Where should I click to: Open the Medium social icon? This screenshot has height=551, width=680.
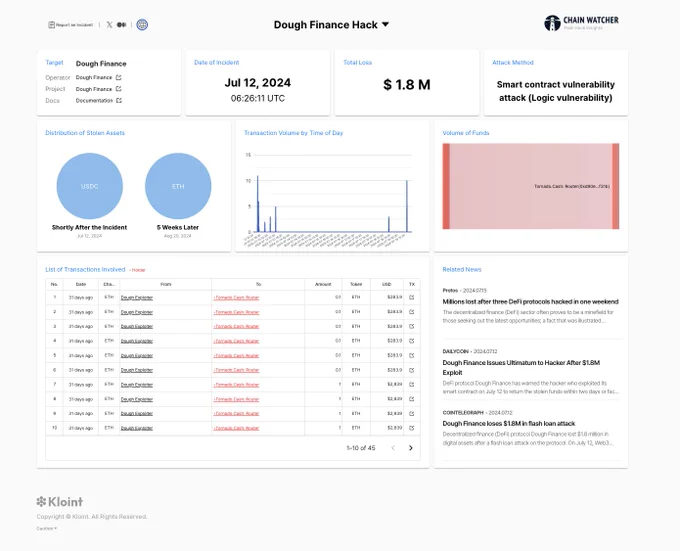click(x=122, y=25)
